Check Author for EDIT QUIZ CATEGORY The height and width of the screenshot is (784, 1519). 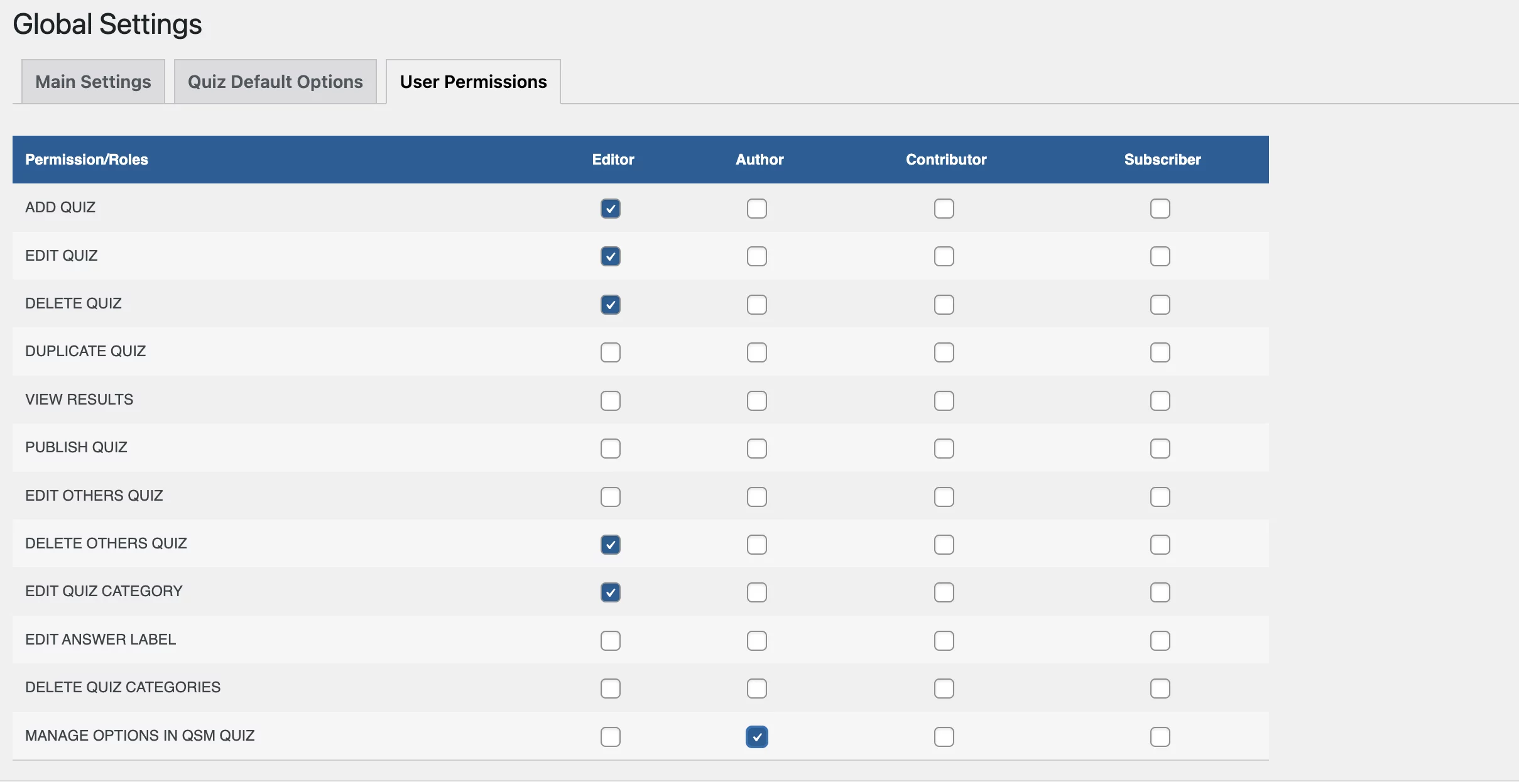pyautogui.click(x=757, y=592)
